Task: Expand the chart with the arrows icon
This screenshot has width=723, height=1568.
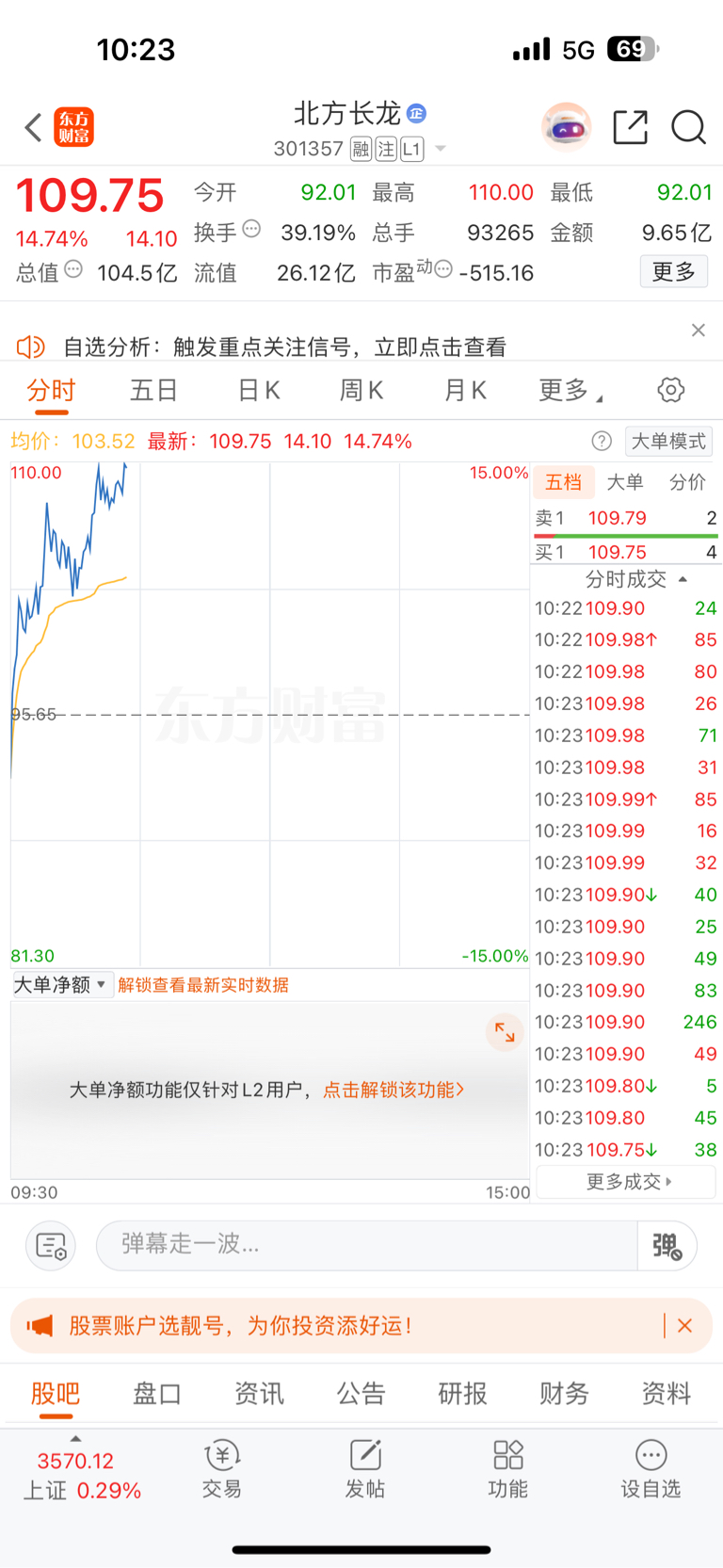Action: [x=505, y=1032]
